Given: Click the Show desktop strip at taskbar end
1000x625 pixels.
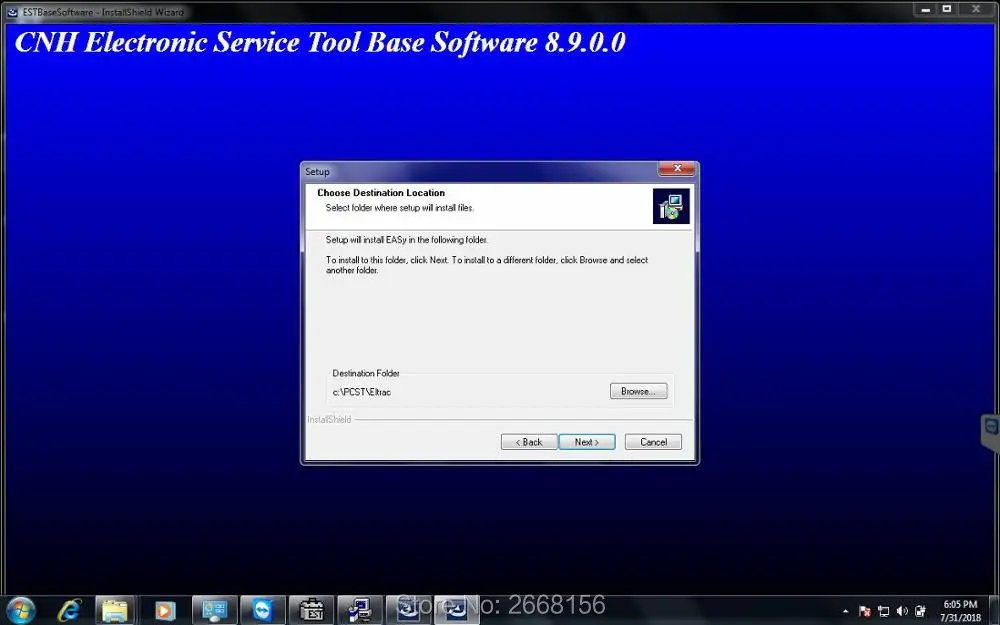Looking at the screenshot, I should [994, 610].
